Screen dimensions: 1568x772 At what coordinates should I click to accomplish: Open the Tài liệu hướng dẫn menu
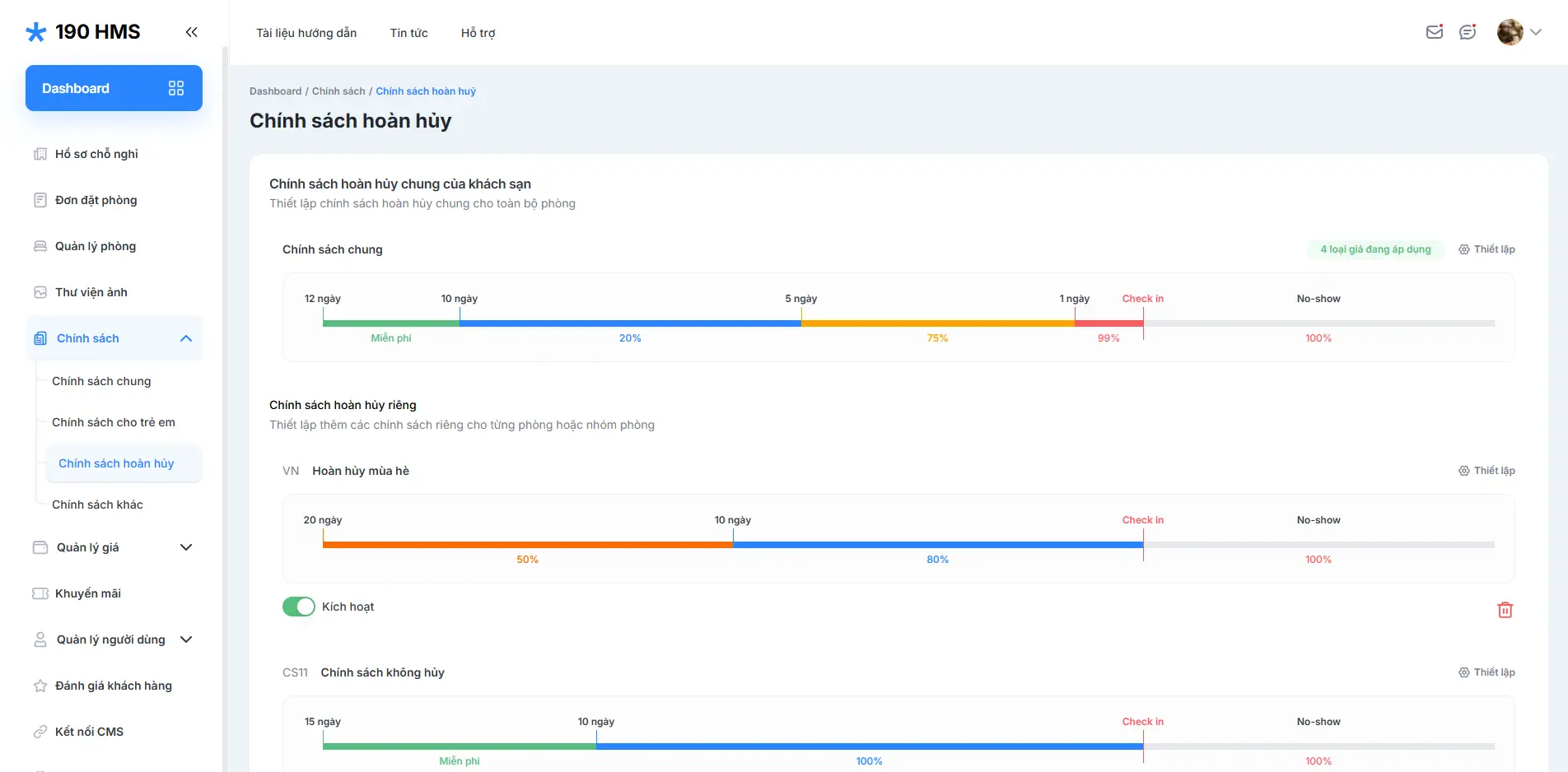point(306,33)
